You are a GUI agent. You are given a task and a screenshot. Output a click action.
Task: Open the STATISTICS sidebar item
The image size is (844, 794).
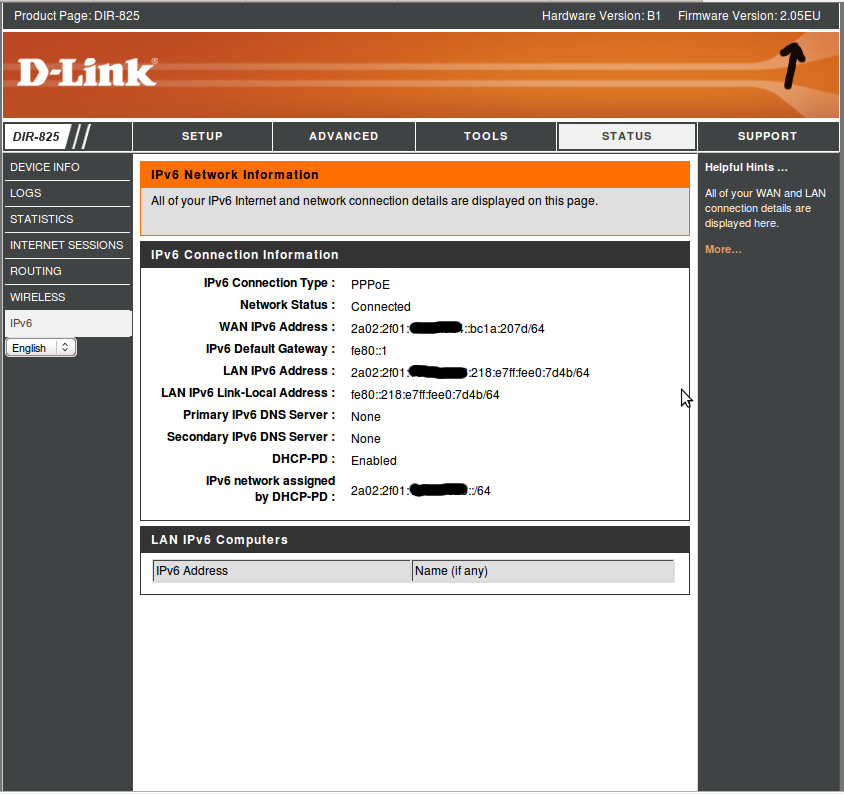[x=42, y=219]
